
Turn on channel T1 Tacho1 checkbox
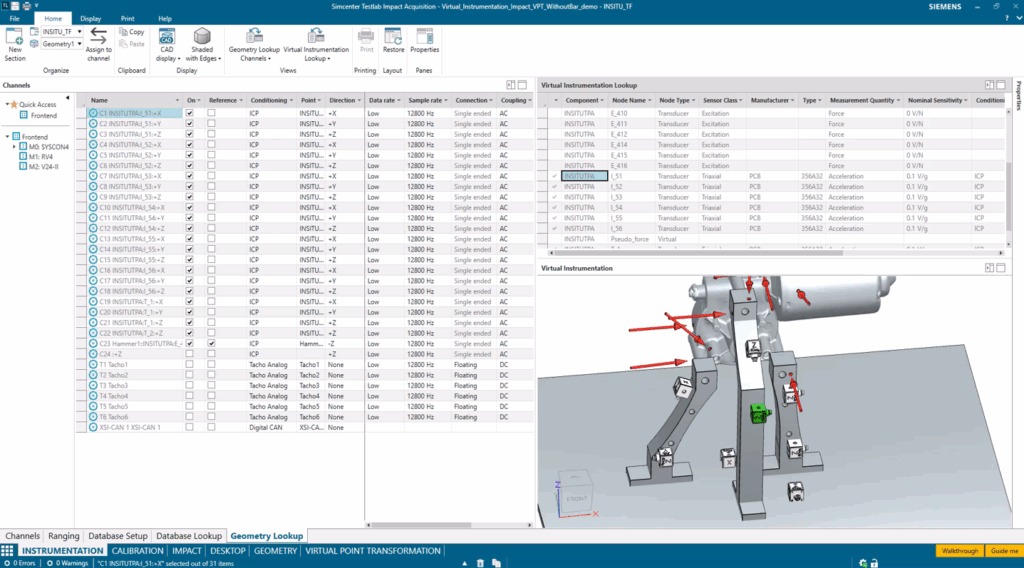190,365
